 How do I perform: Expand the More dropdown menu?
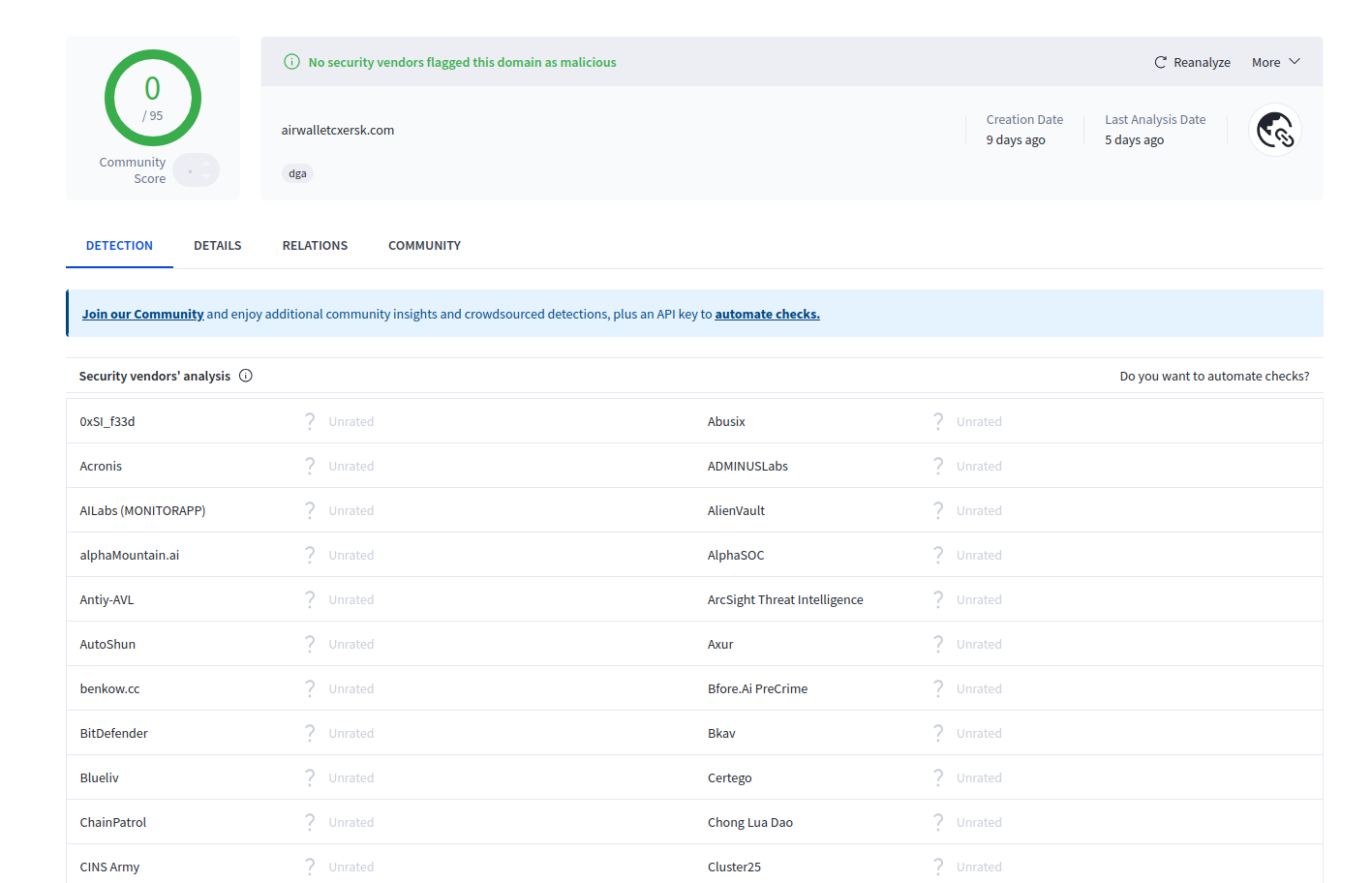pyautogui.click(x=1275, y=62)
